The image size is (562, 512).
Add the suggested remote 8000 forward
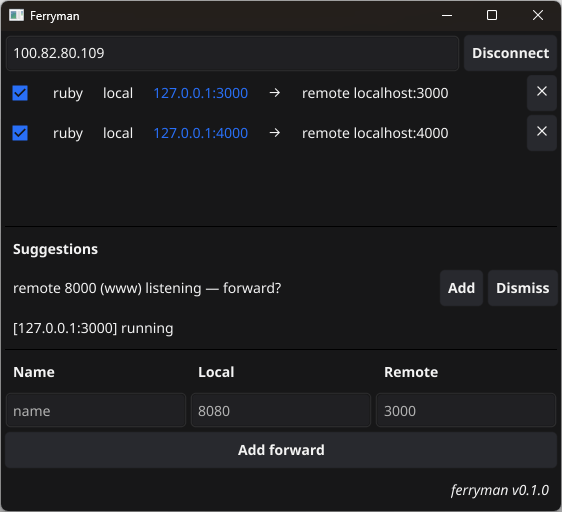click(461, 288)
